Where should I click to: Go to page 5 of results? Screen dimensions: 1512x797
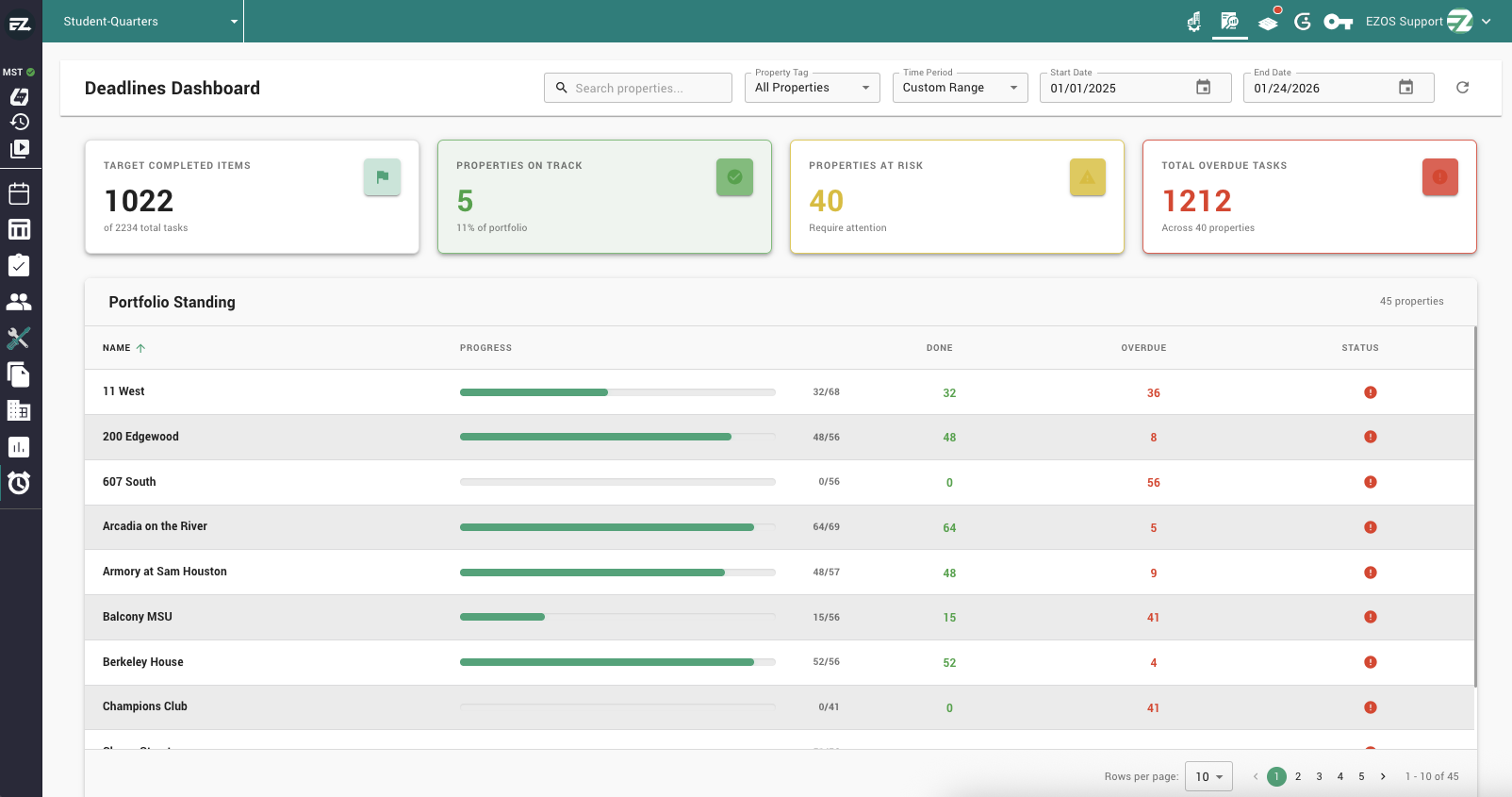(x=1361, y=776)
